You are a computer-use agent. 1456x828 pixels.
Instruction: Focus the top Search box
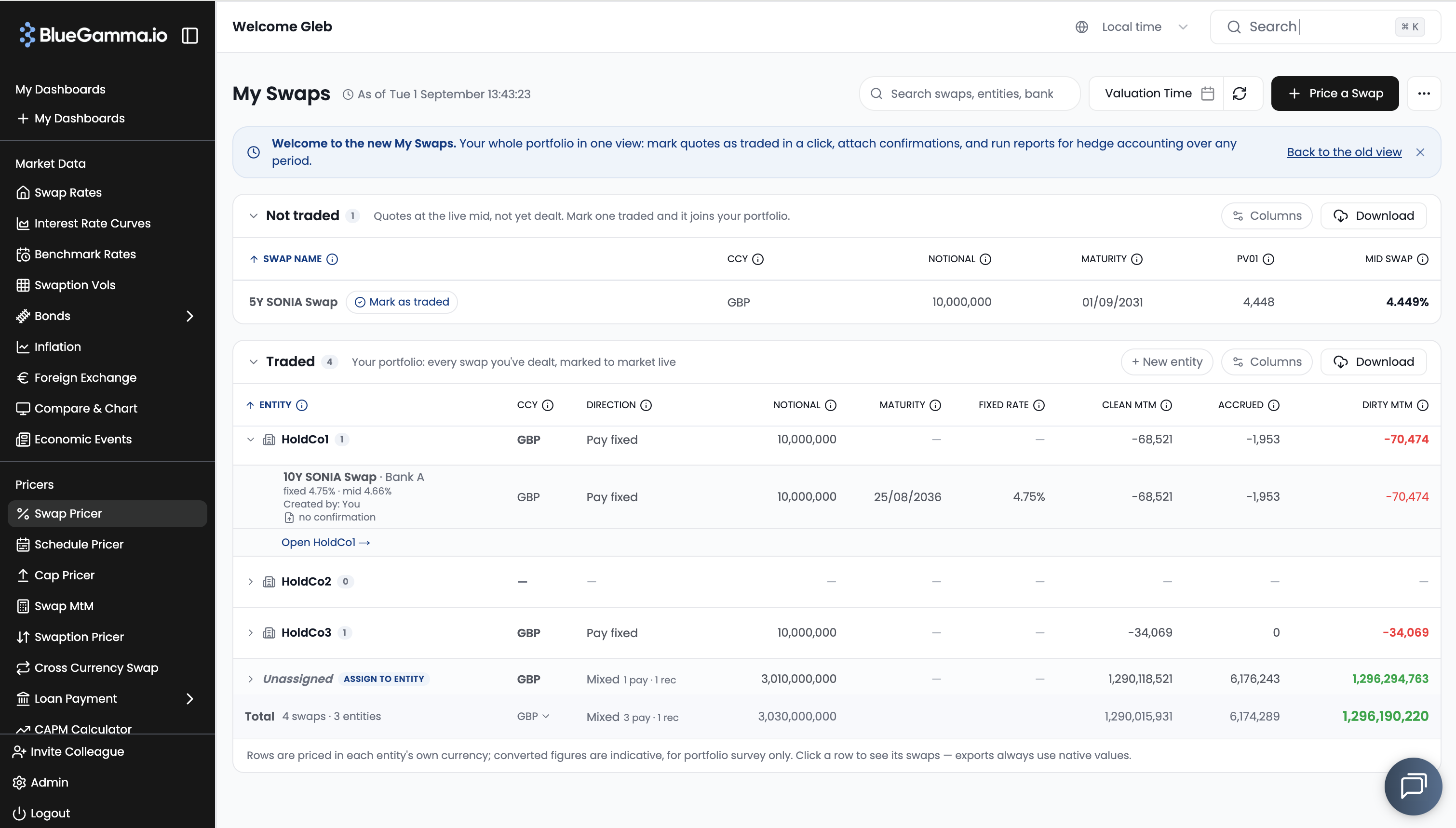tap(1325, 27)
